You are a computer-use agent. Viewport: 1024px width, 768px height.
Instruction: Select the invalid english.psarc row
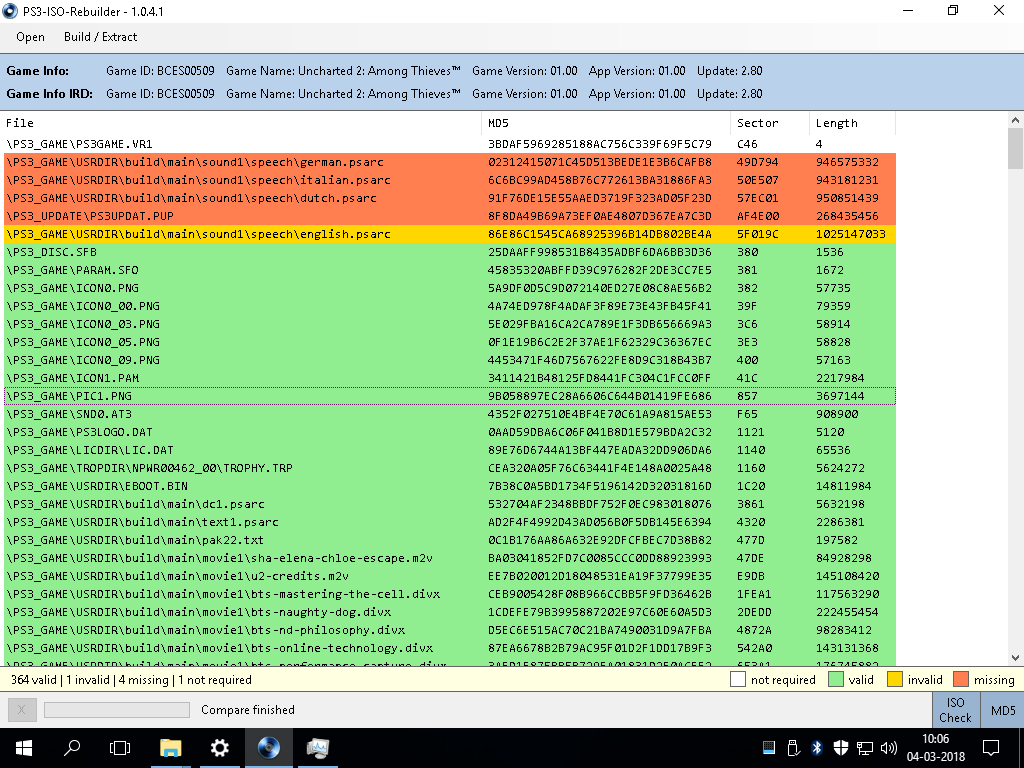click(x=449, y=234)
